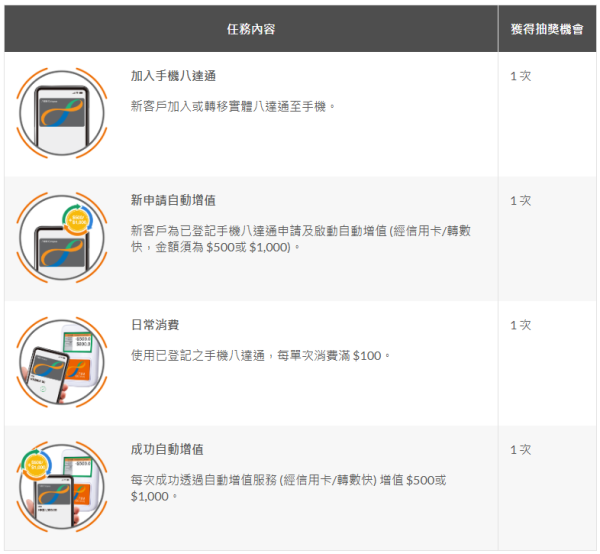The image size is (600, 554).
Task: Click description 新客戶加入或轉移實體八達通至手機
Action: coord(233,106)
